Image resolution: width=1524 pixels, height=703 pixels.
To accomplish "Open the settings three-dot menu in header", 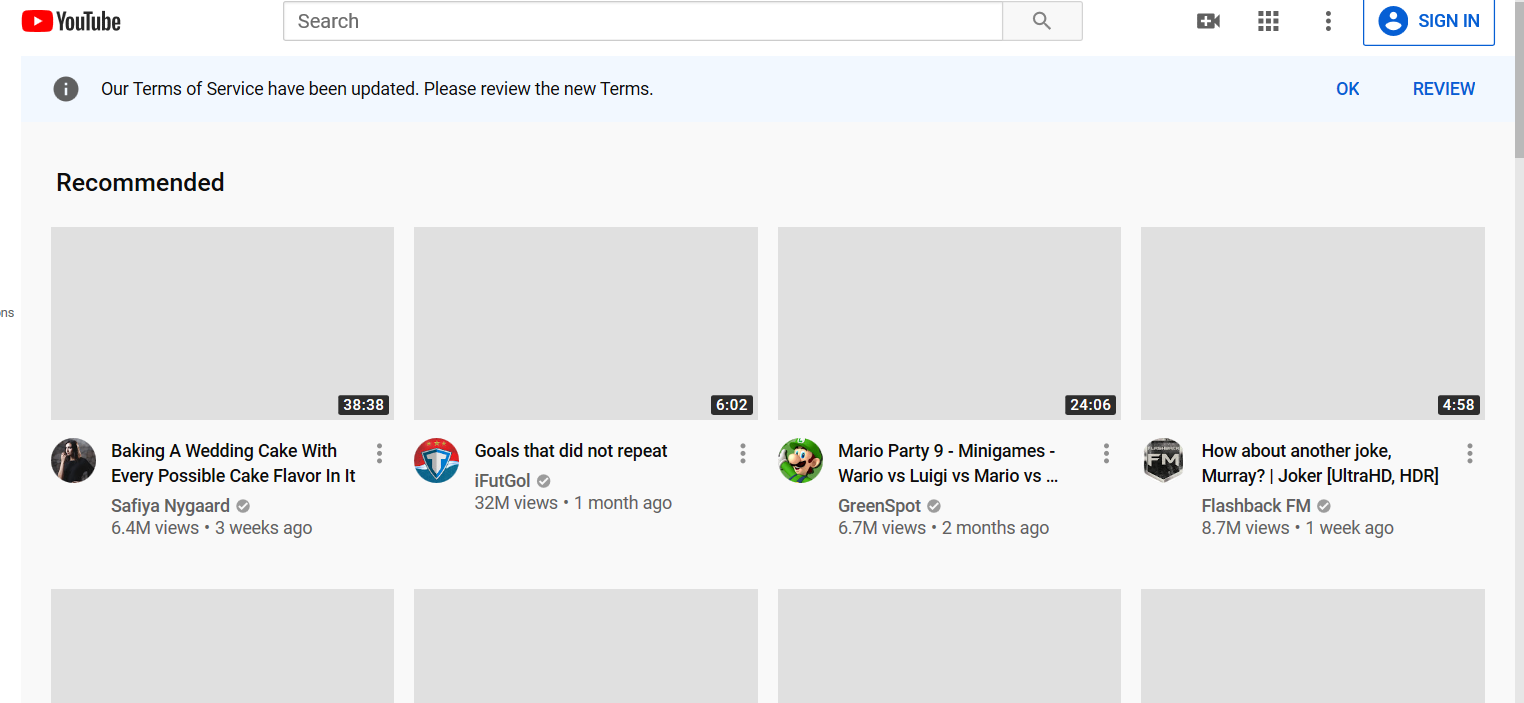I will pyautogui.click(x=1328, y=21).
